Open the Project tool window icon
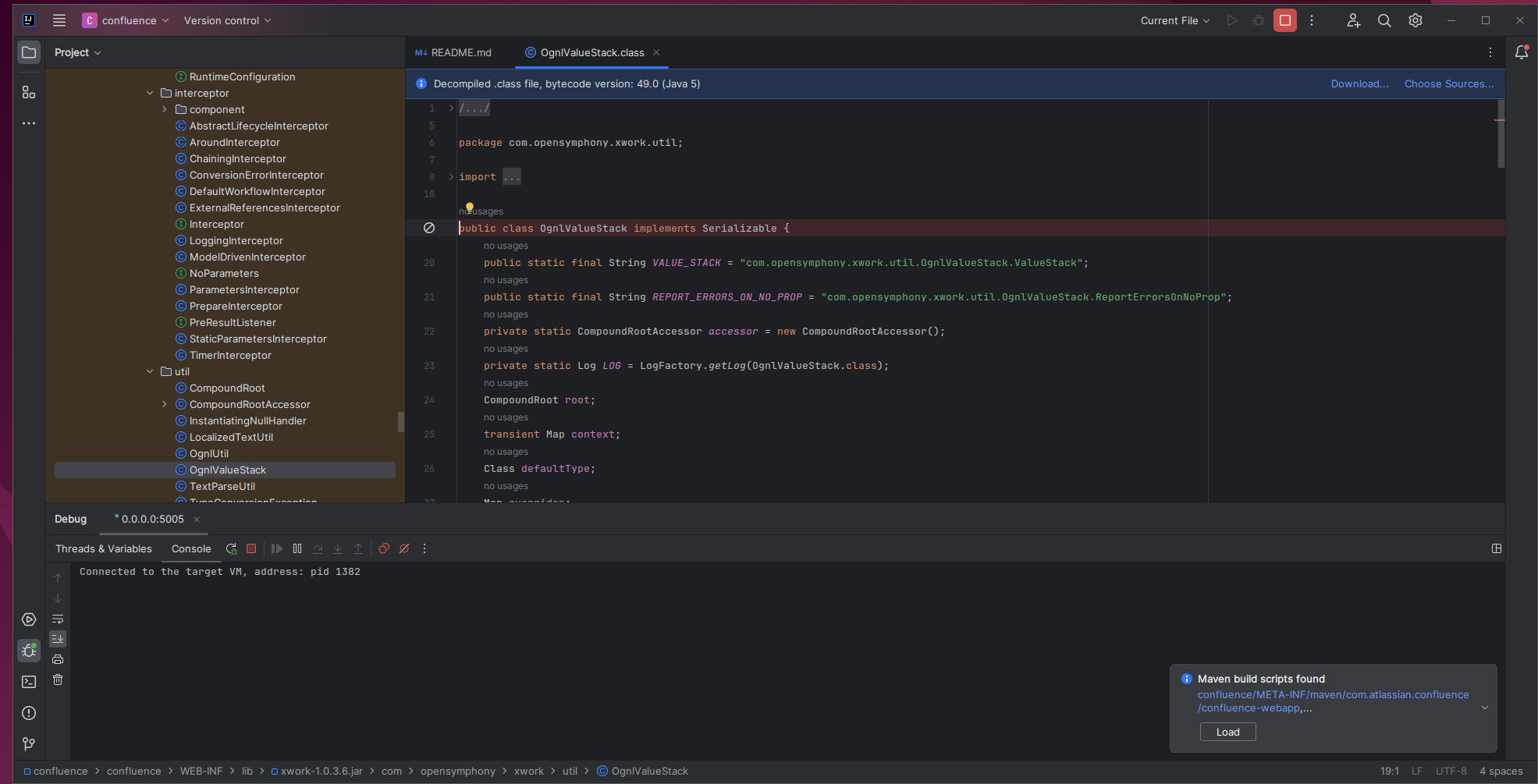 point(29,52)
